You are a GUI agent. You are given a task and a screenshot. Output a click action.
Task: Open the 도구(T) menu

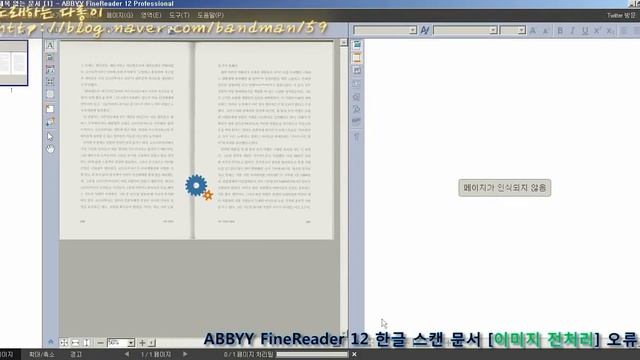179,15
